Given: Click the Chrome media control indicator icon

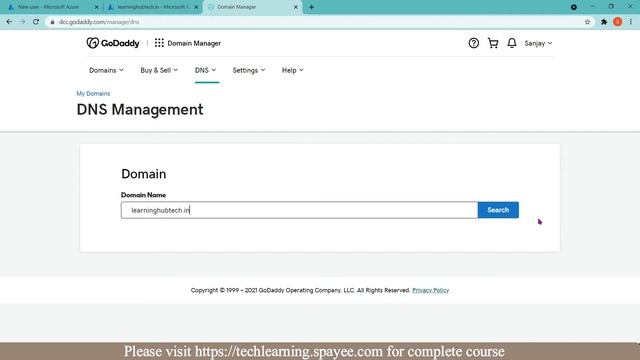Looking at the screenshot, I should coord(573,7).
